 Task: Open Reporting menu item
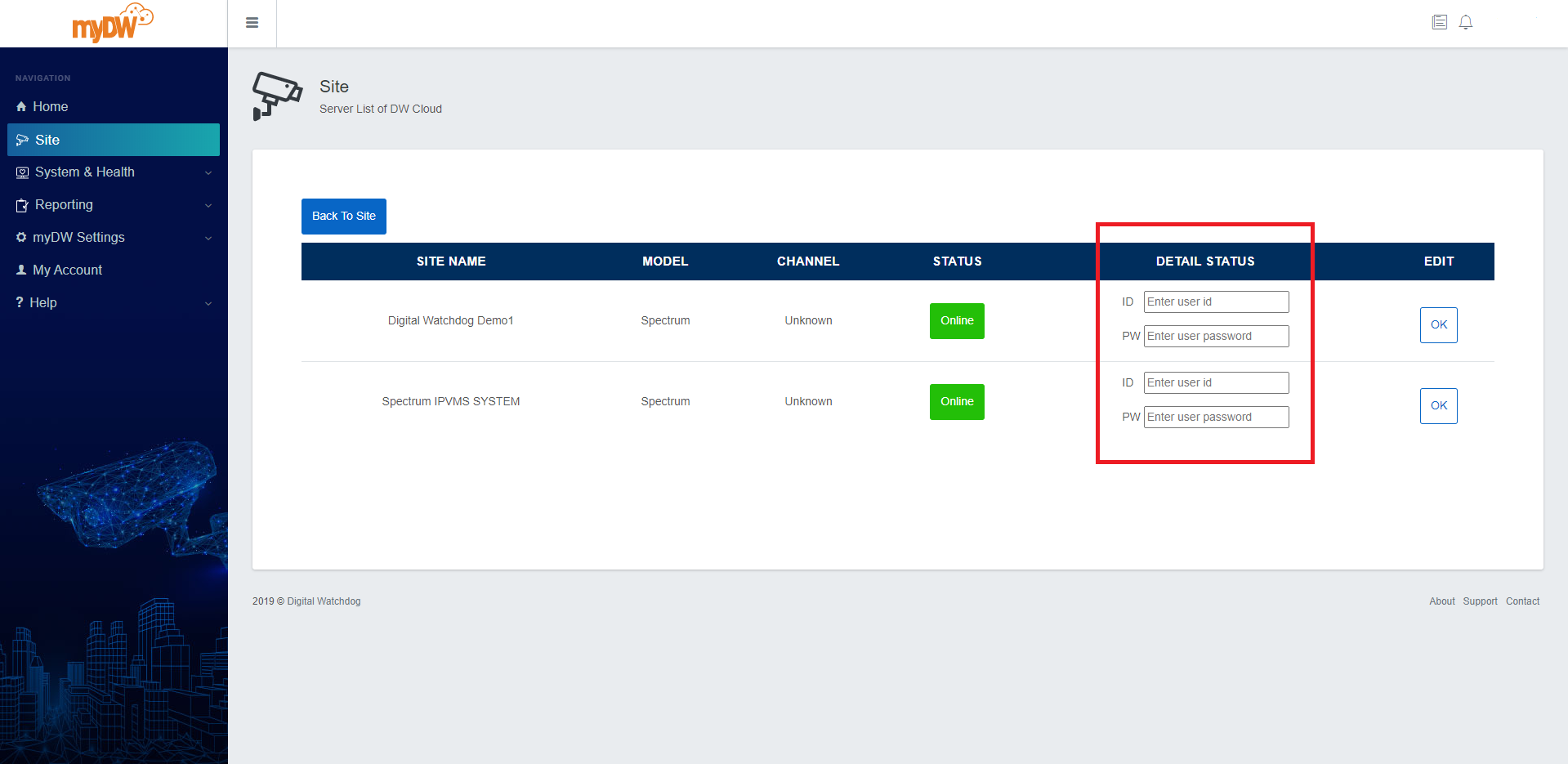click(114, 205)
